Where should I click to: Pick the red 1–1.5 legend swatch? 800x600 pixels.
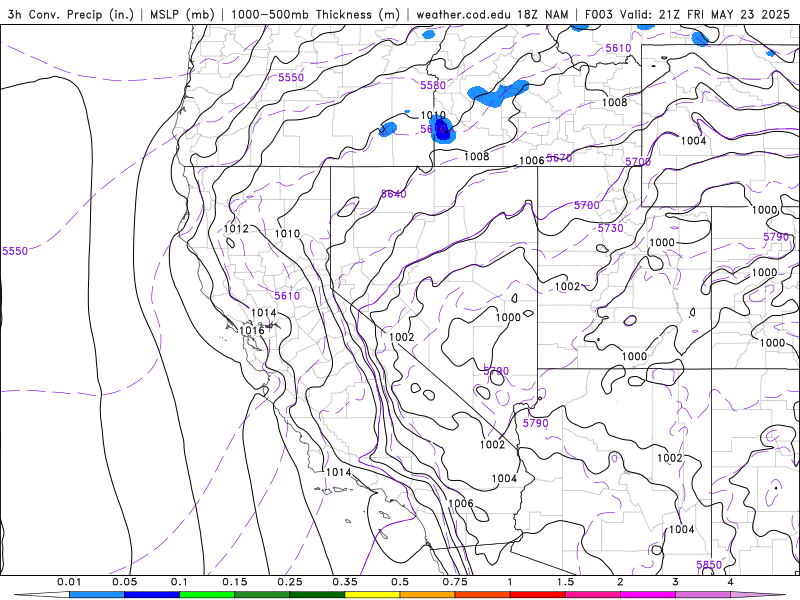point(538,595)
